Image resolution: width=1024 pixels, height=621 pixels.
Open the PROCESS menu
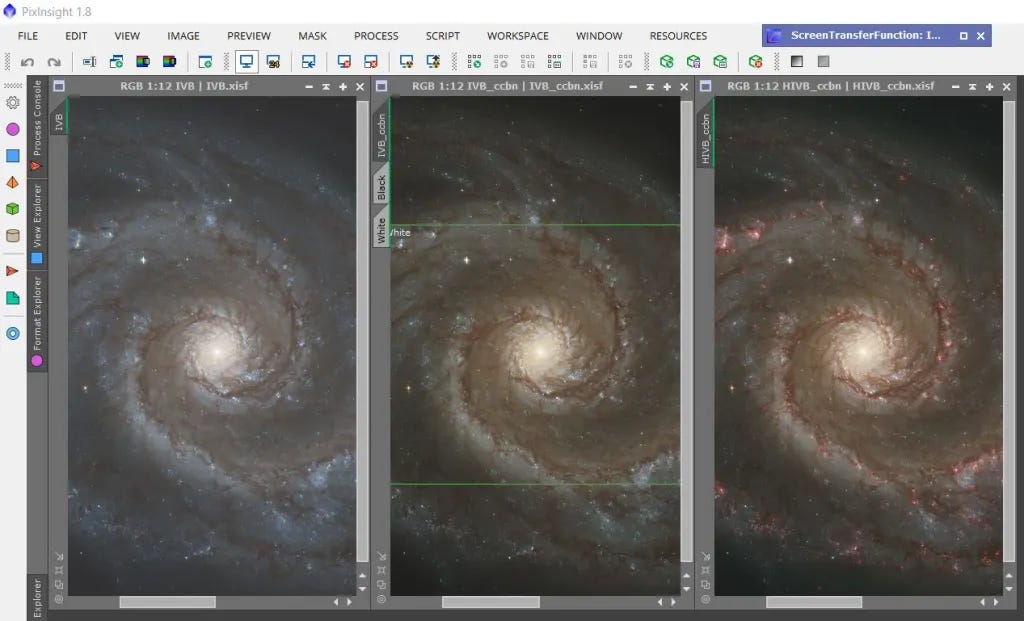376,36
